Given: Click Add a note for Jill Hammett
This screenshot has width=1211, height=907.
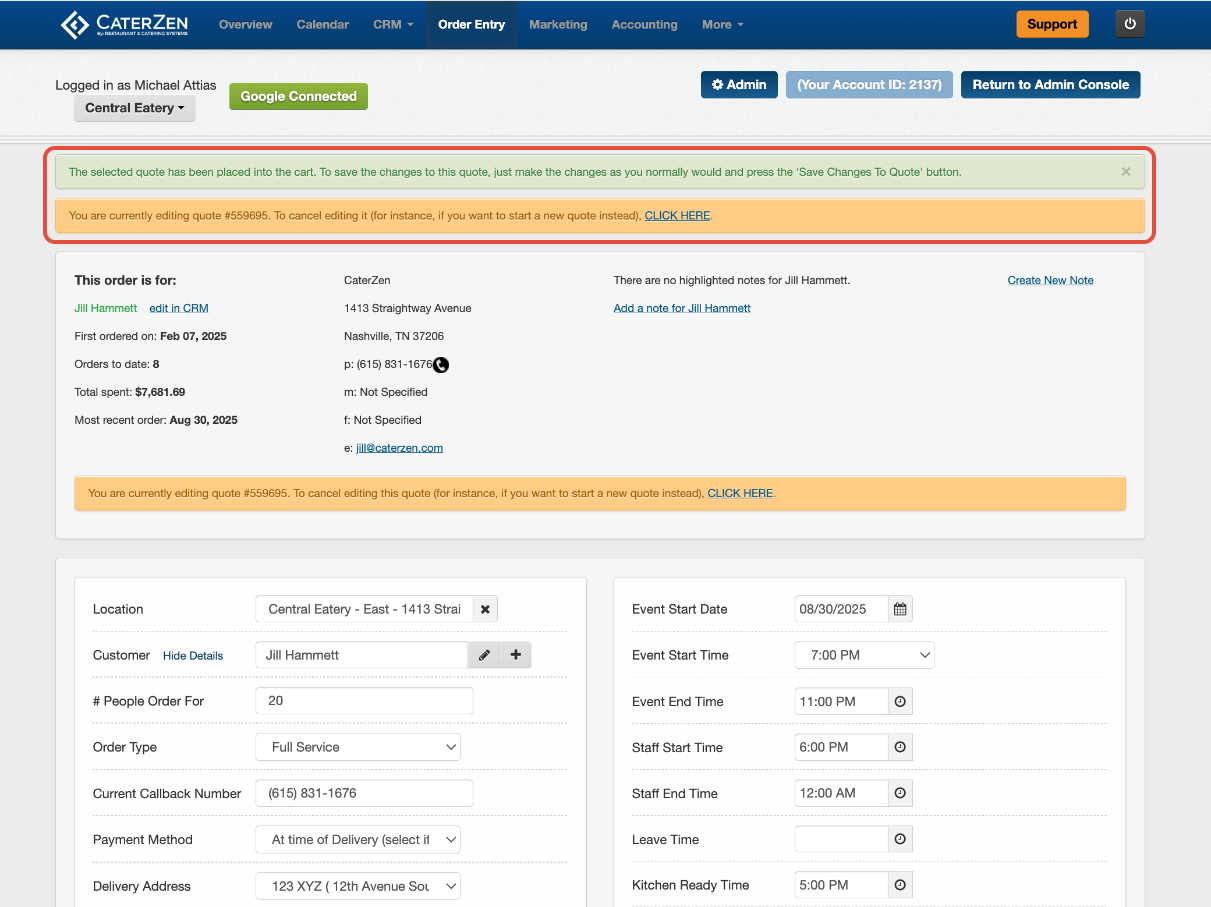Looking at the screenshot, I should 682,308.
